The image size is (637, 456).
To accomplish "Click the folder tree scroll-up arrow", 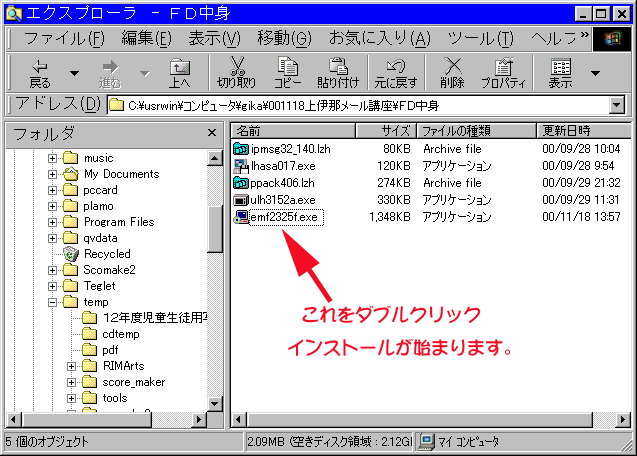I will click(x=214, y=158).
